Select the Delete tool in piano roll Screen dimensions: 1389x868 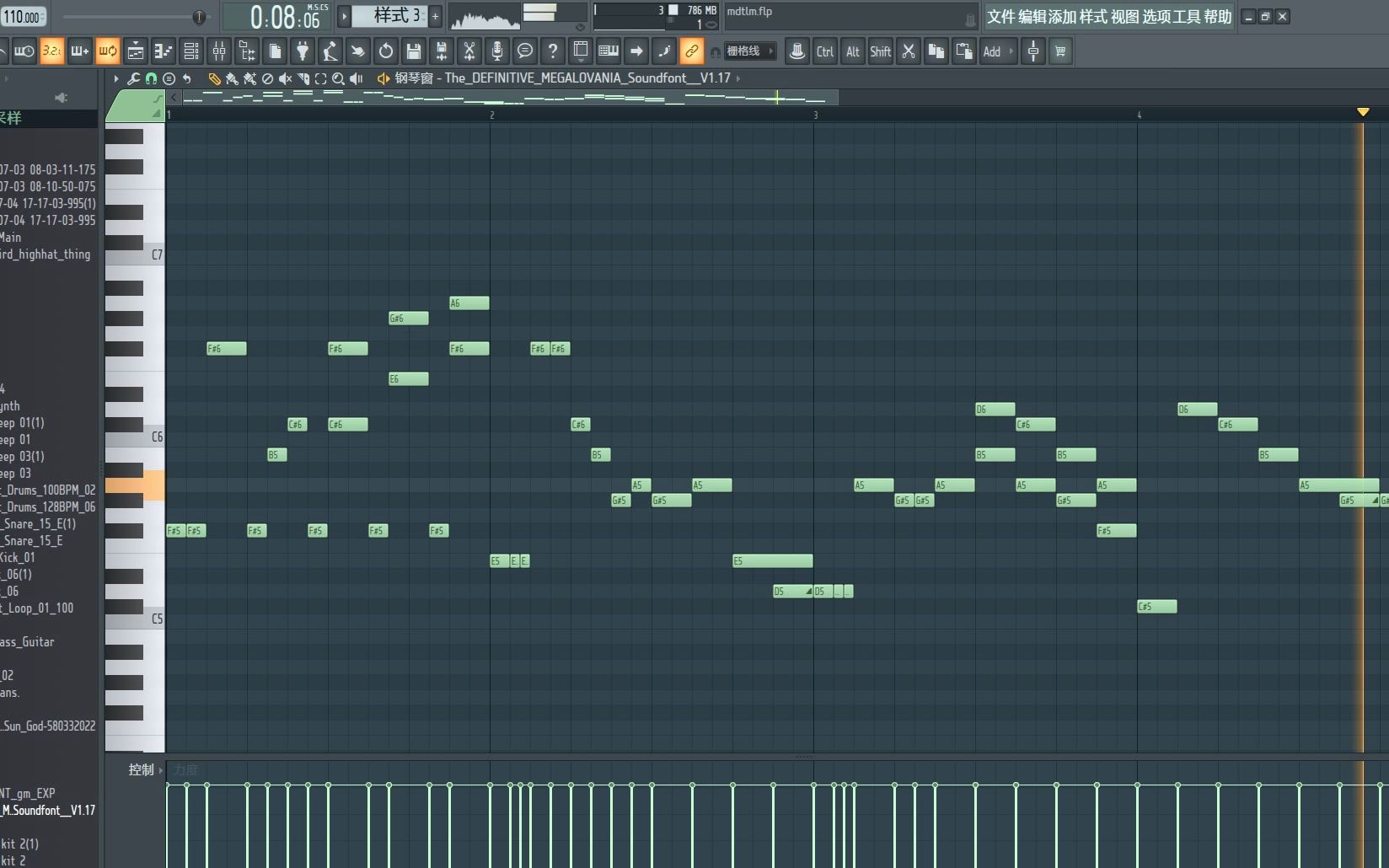click(267, 78)
